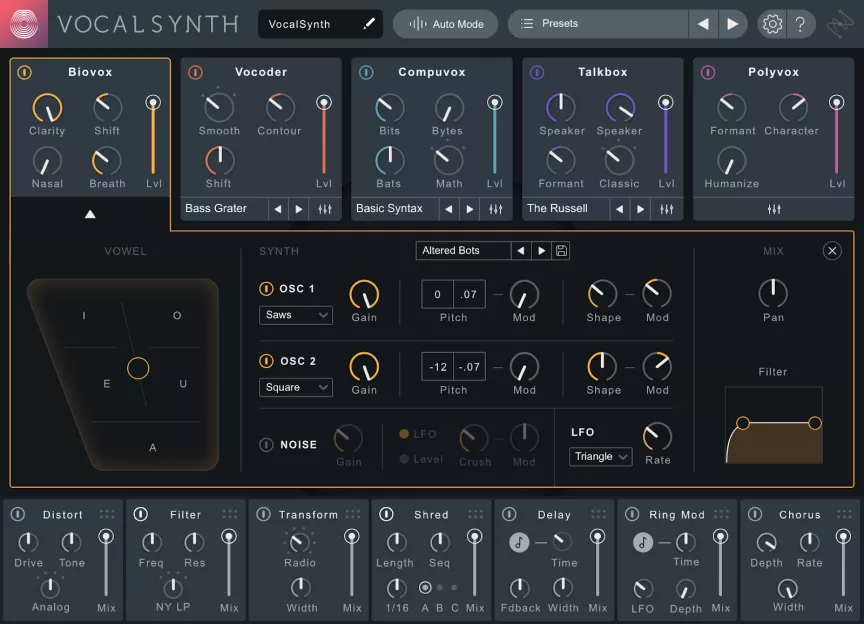Click the pencil edit name icon

click(369, 24)
